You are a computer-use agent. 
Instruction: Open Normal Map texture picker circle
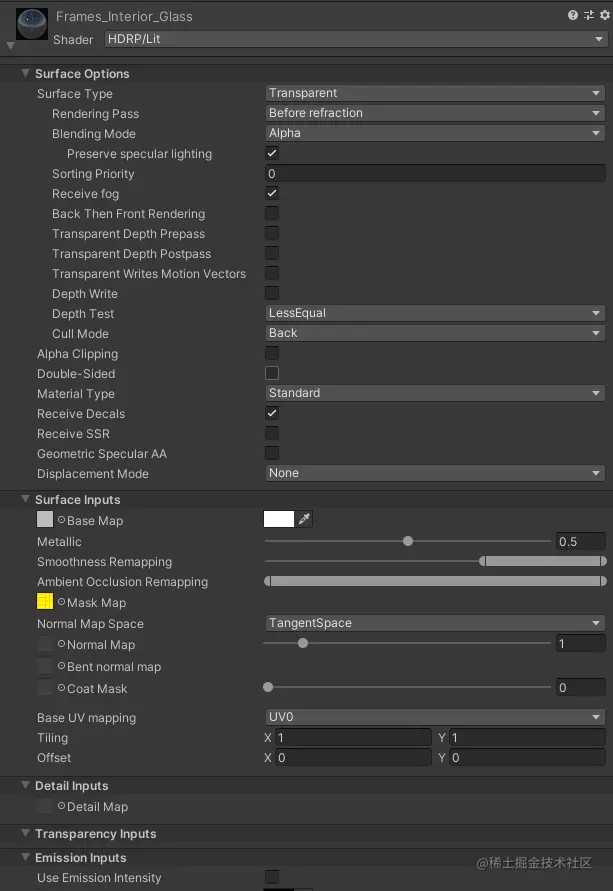(61, 644)
